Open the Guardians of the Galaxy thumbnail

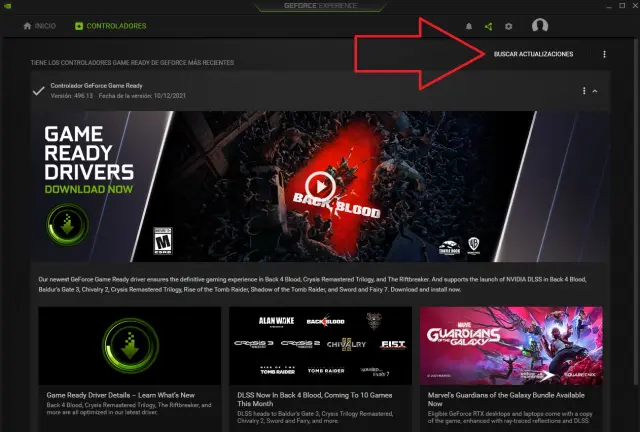pos(510,345)
